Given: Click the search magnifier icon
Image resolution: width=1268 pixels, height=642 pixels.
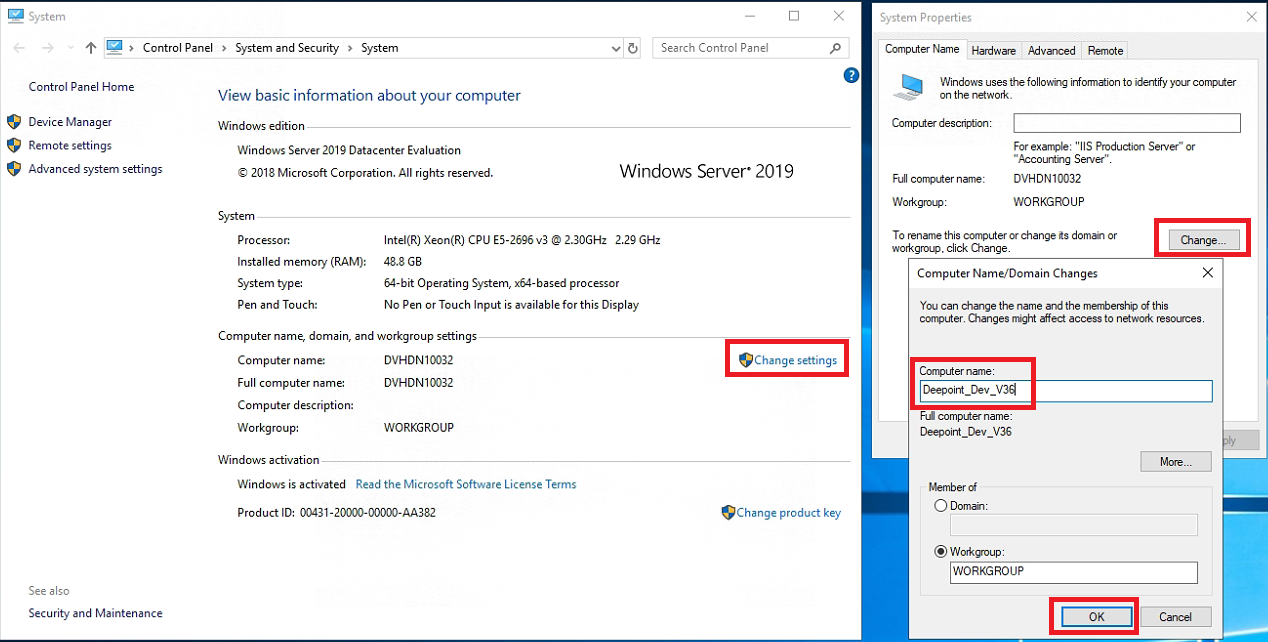Looking at the screenshot, I should pos(836,47).
